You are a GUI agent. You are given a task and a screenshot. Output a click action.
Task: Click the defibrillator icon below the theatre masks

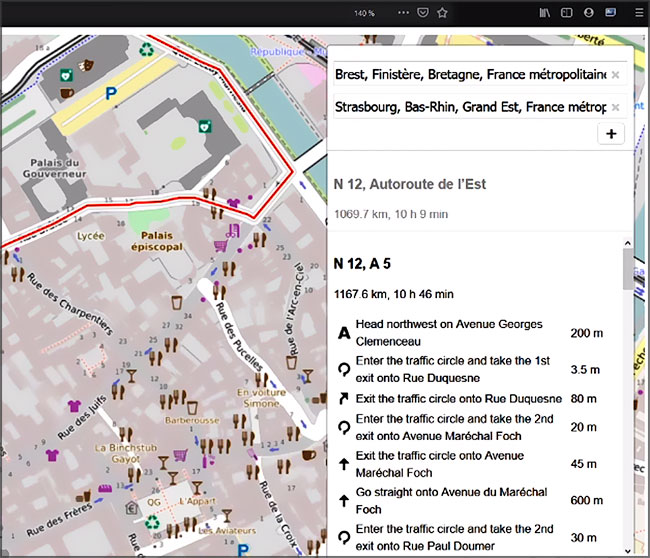pyautogui.click(x=66, y=75)
